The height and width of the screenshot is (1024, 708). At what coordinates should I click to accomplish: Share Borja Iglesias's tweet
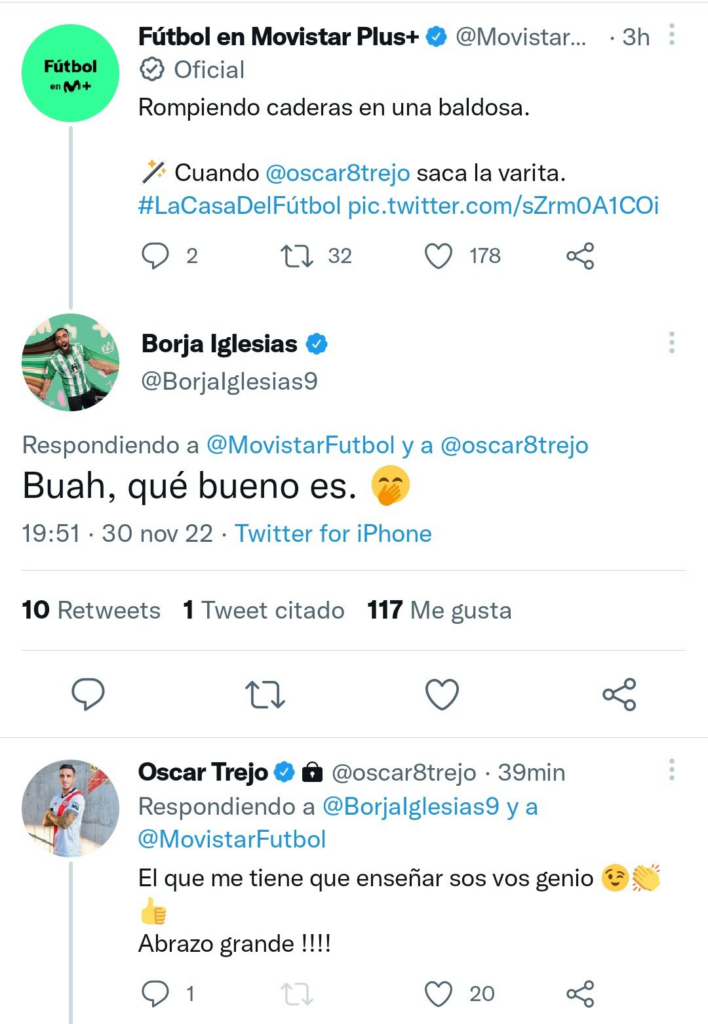619,694
